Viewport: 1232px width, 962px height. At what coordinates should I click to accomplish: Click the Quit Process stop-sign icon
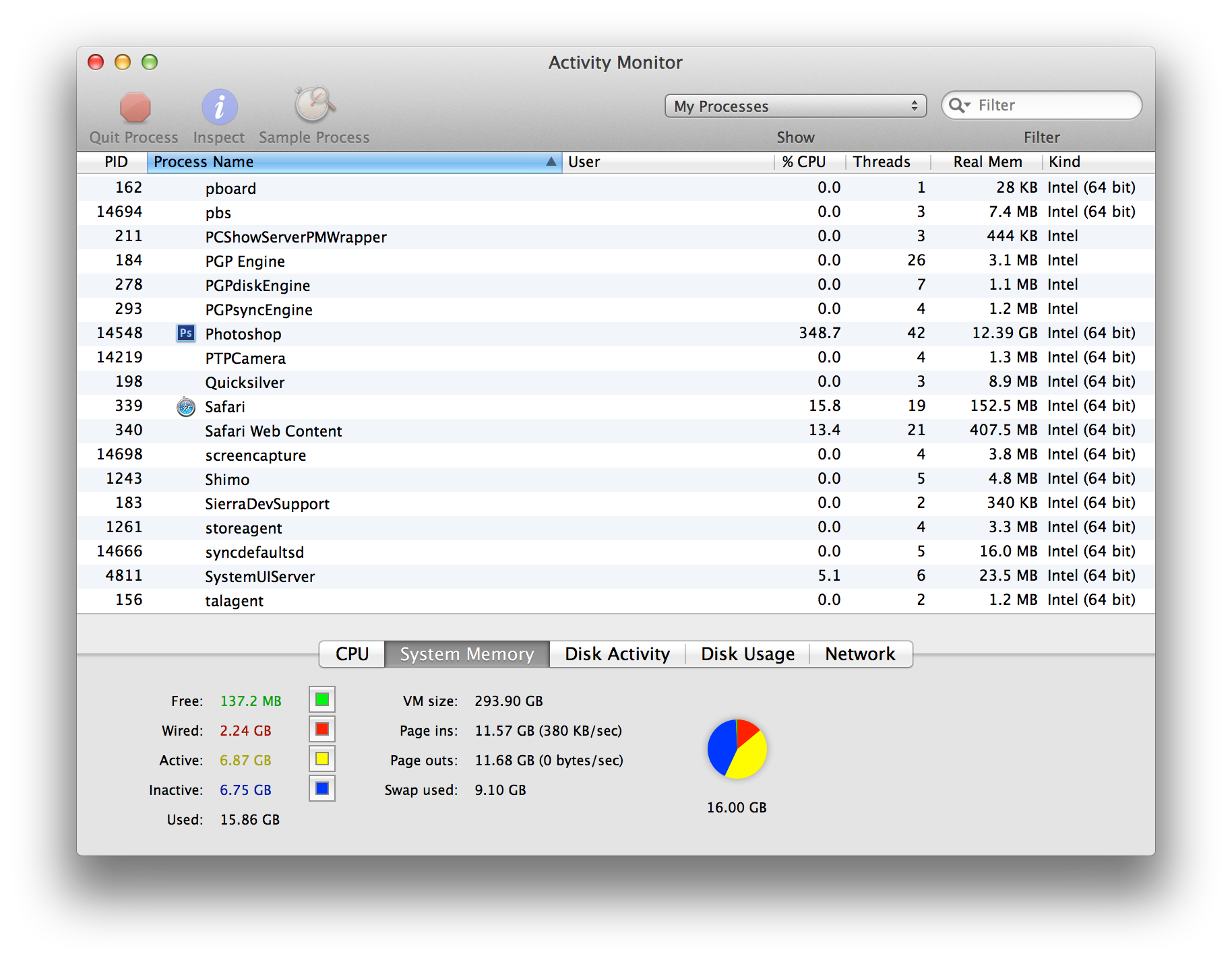coord(135,107)
